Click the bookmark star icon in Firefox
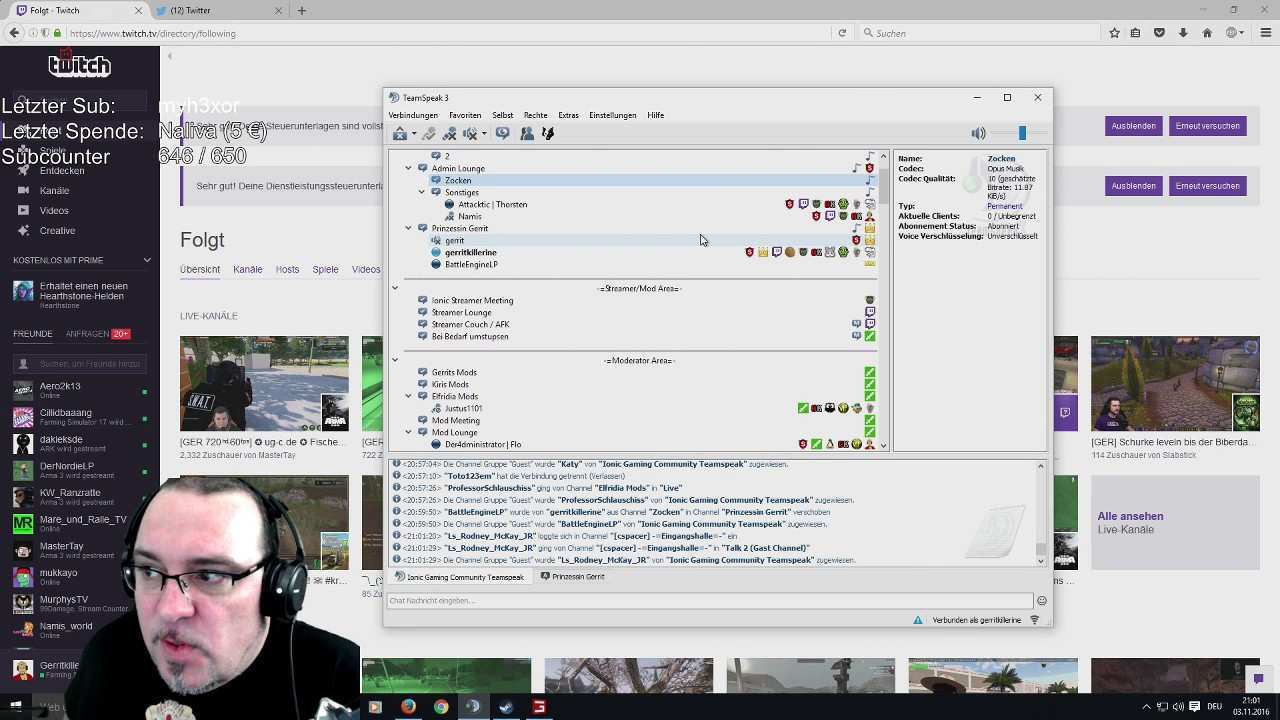 click(1114, 33)
